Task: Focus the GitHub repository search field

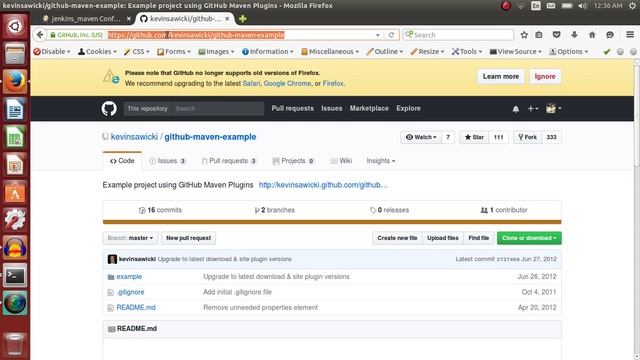Action: coord(218,109)
